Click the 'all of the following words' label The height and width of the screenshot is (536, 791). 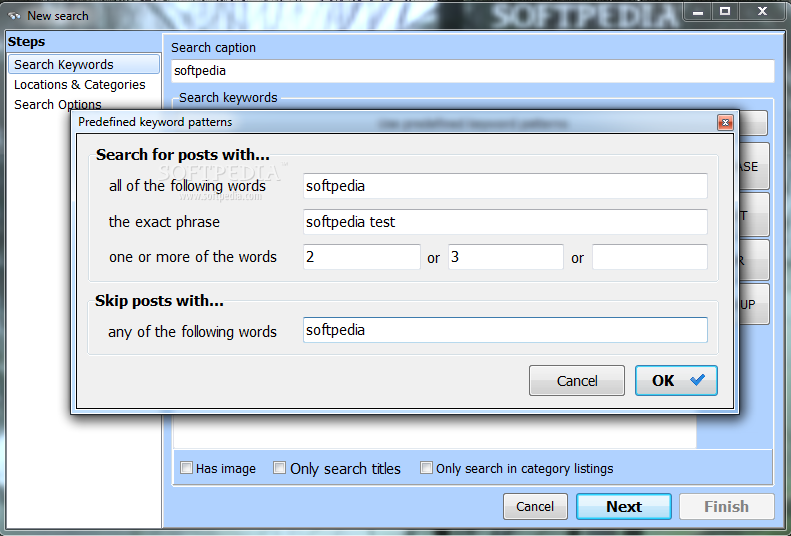point(187,186)
